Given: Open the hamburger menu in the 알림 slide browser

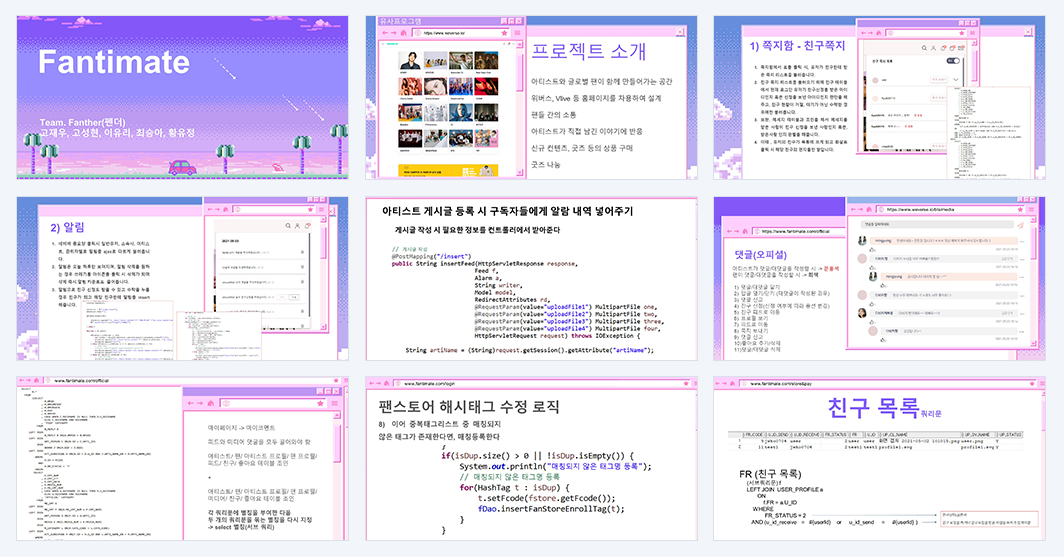Looking at the screenshot, I should pyautogui.click(x=321, y=210).
